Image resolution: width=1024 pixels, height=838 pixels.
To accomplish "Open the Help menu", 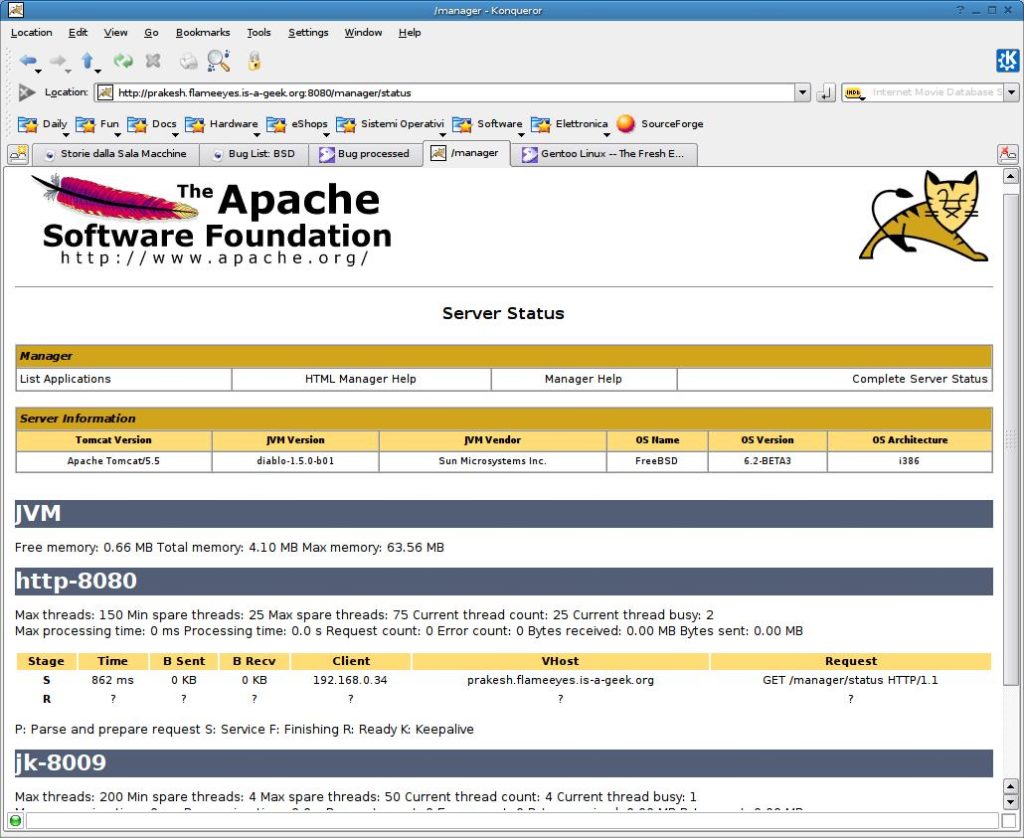I will coord(409,33).
